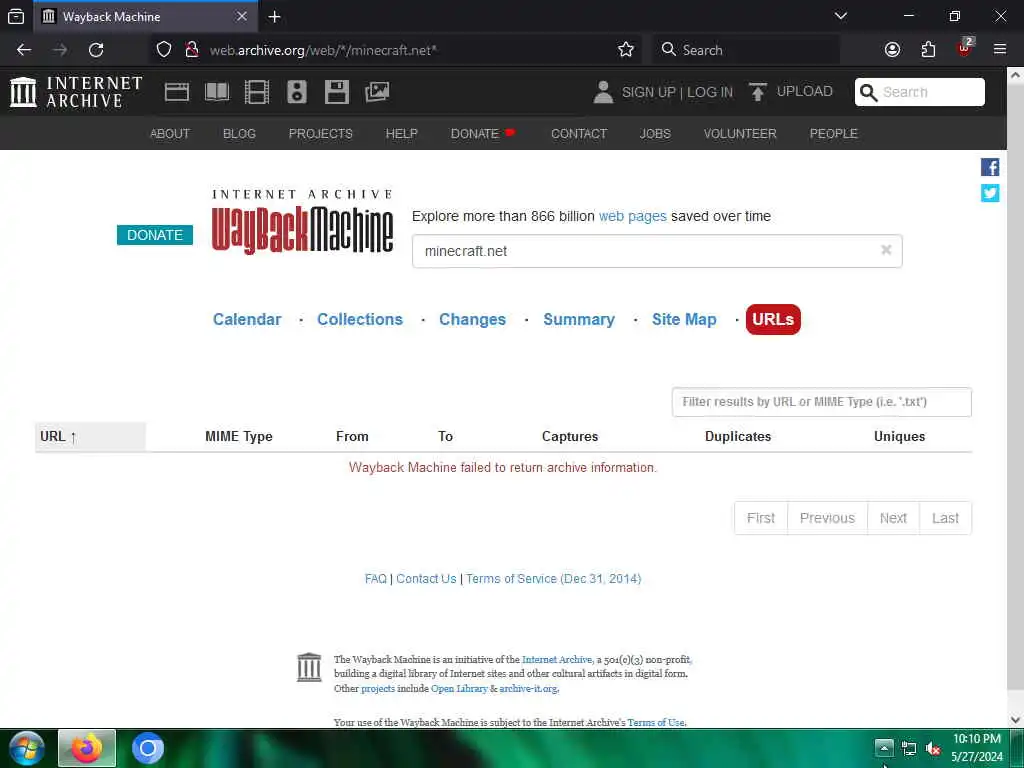This screenshot has width=1024, height=768.
Task: Sort by the Captures column header
Action: click(569, 436)
